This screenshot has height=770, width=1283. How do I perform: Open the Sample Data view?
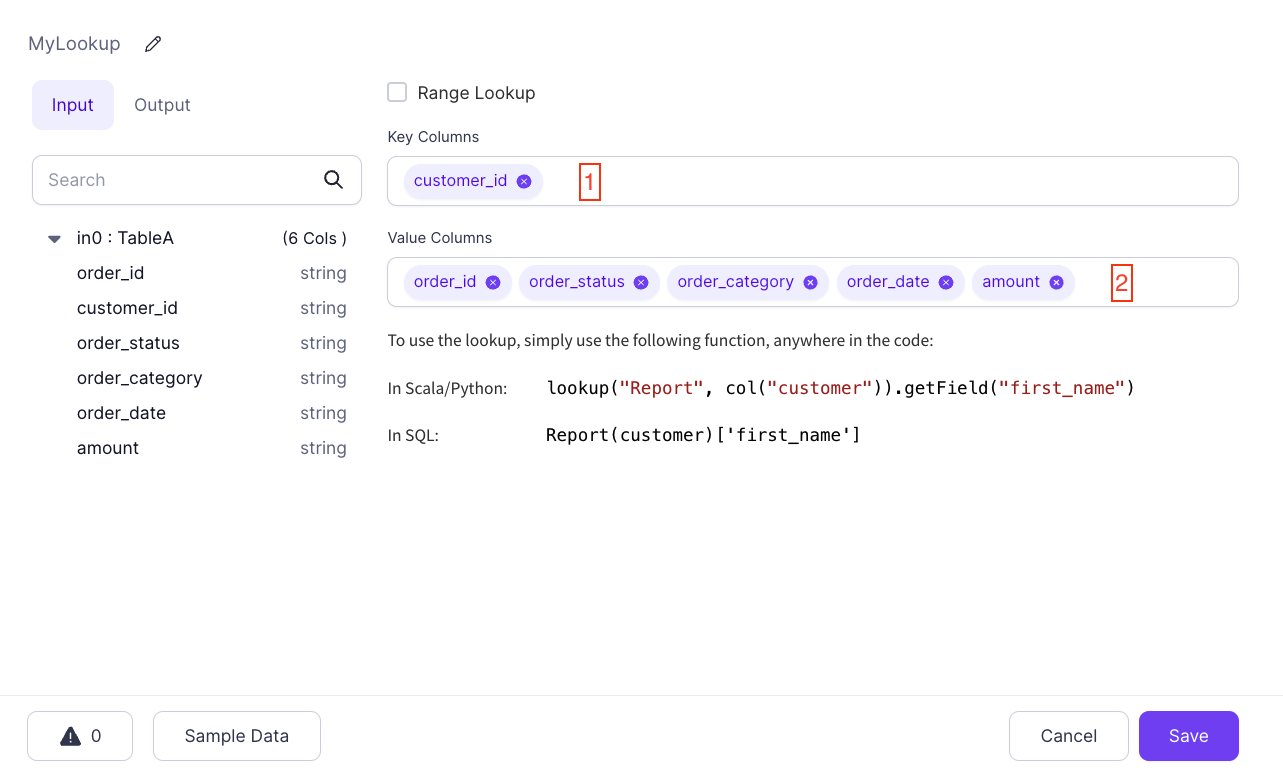pos(236,735)
